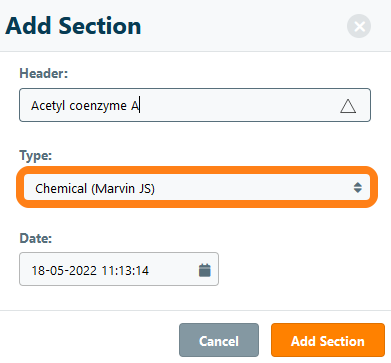Select the day value 18 in Date
Viewport: 391px width, 363px height.
38,270
